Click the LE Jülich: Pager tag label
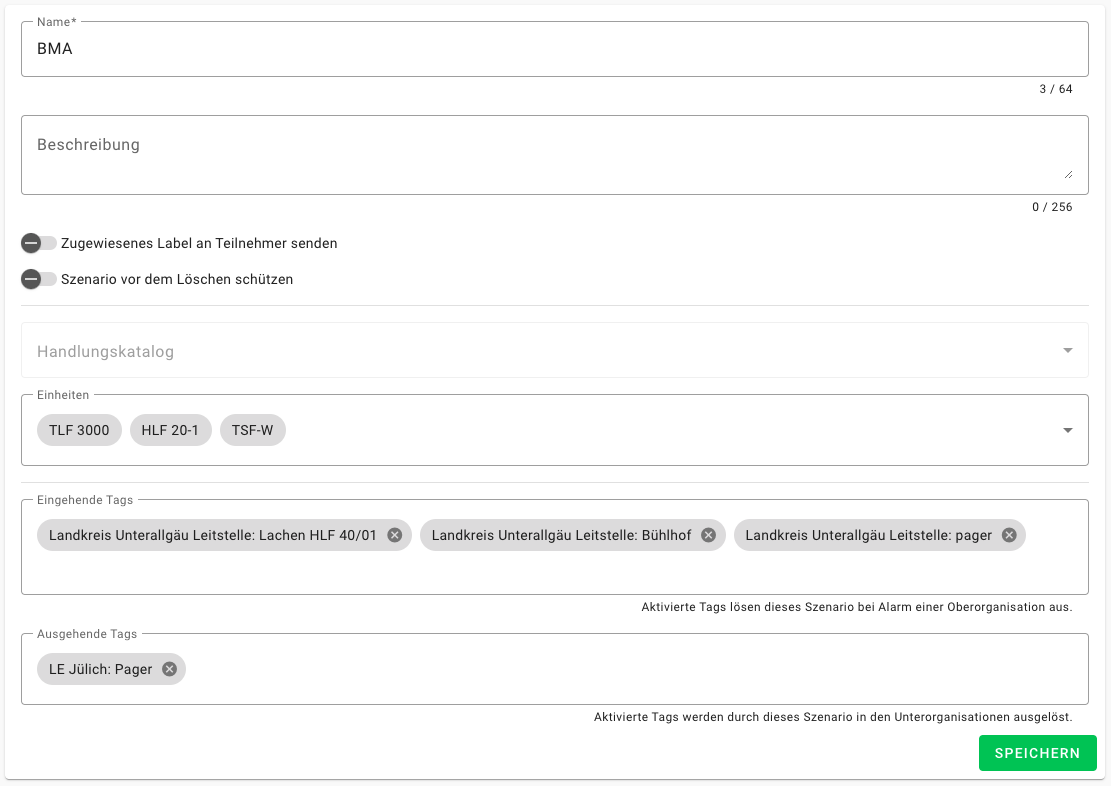 point(100,669)
